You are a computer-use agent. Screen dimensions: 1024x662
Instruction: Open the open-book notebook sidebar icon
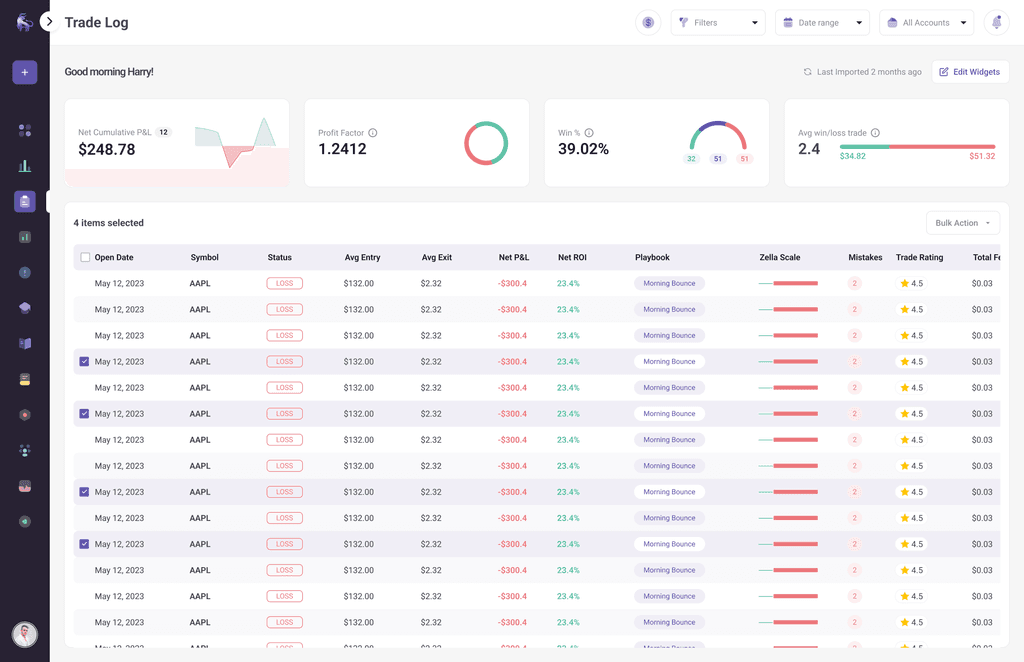click(x=25, y=343)
